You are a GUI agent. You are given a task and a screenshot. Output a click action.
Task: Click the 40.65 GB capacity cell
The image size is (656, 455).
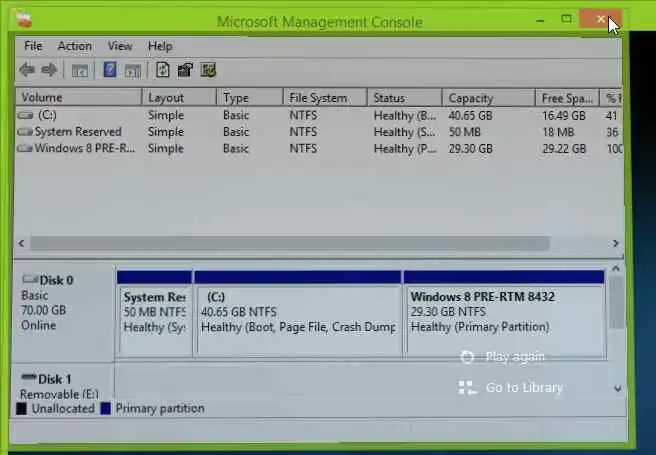470,115
